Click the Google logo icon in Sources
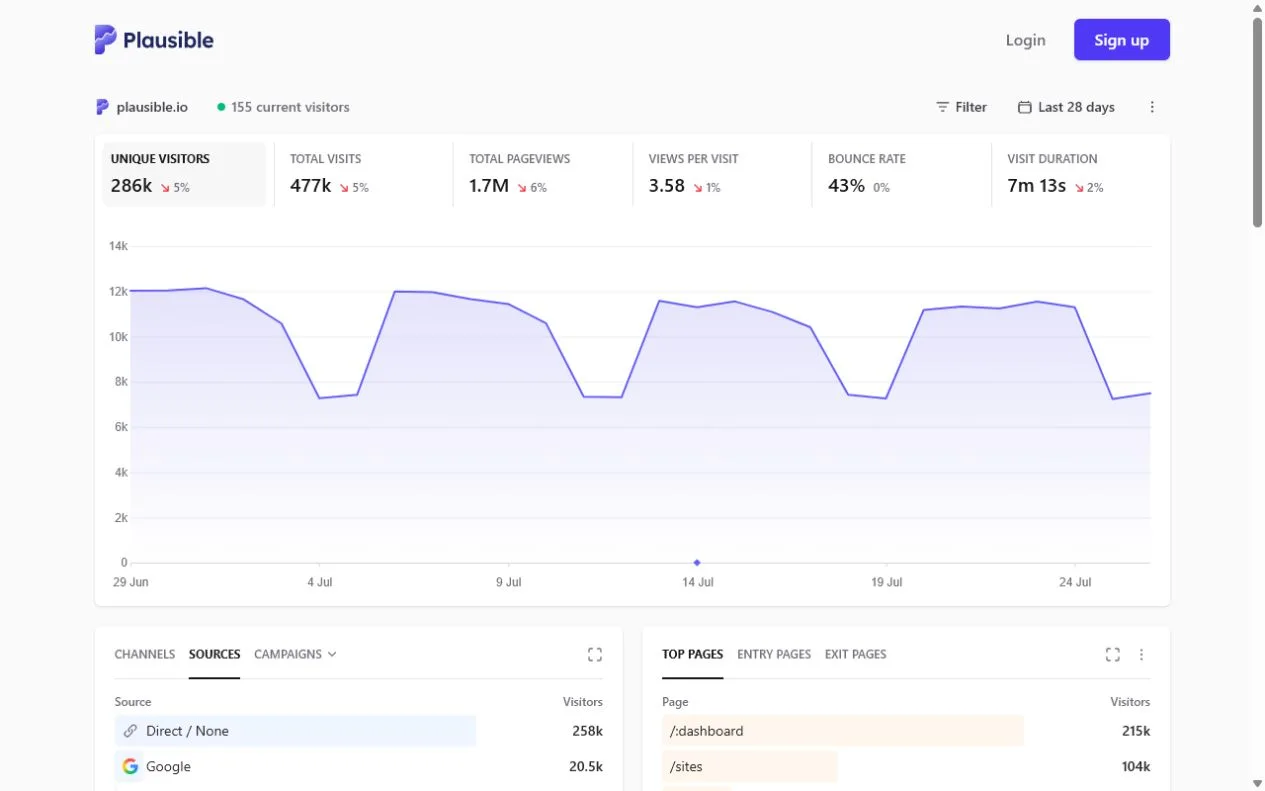 pyautogui.click(x=130, y=767)
